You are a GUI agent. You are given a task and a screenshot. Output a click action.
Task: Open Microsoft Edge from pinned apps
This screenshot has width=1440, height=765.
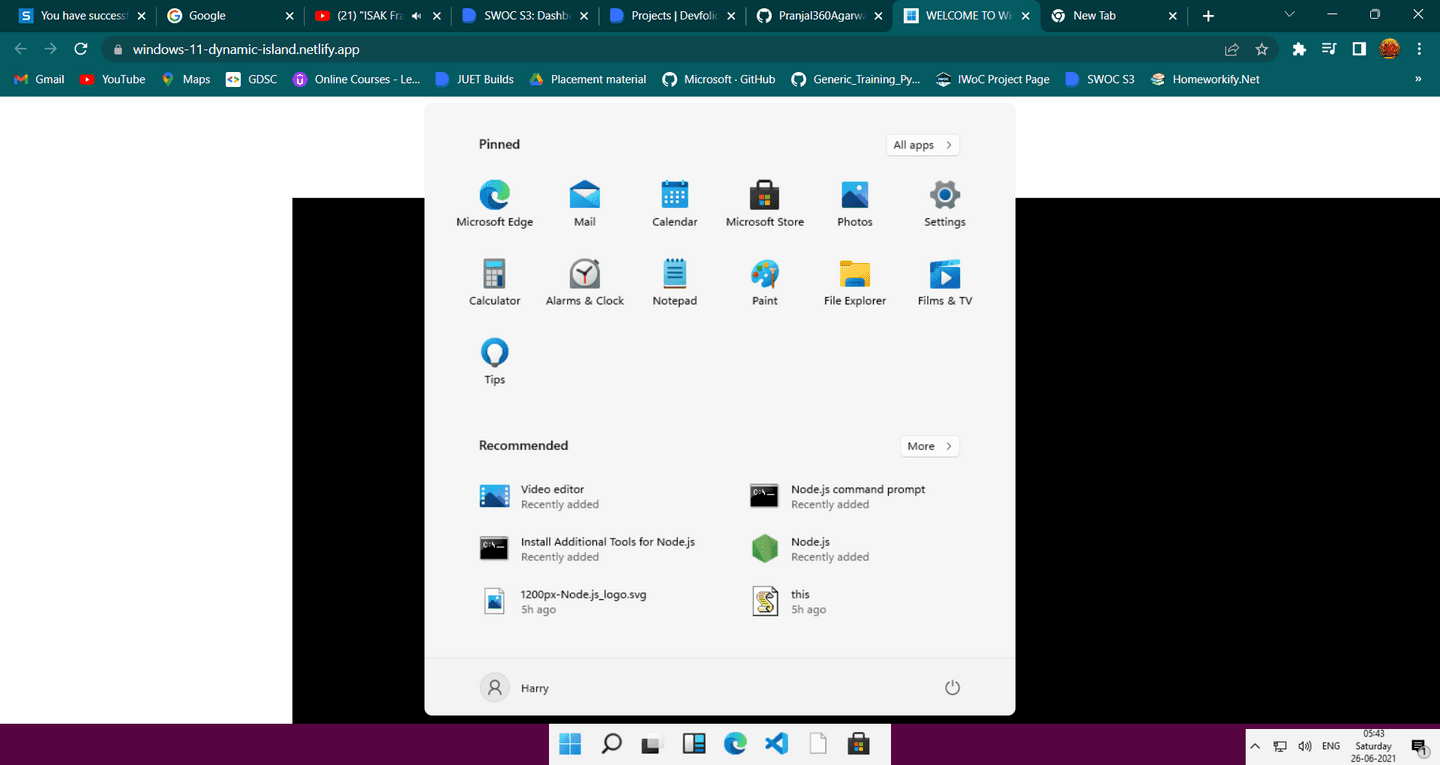tap(495, 203)
